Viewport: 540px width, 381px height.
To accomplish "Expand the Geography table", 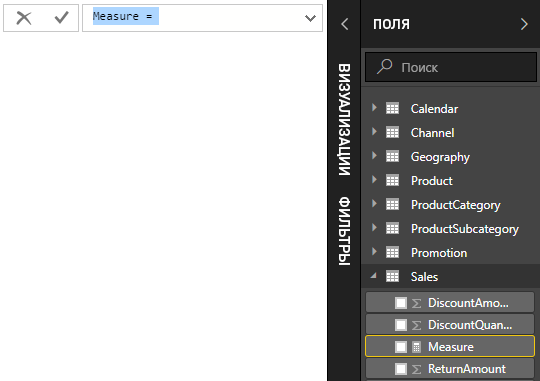I will [374, 155].
